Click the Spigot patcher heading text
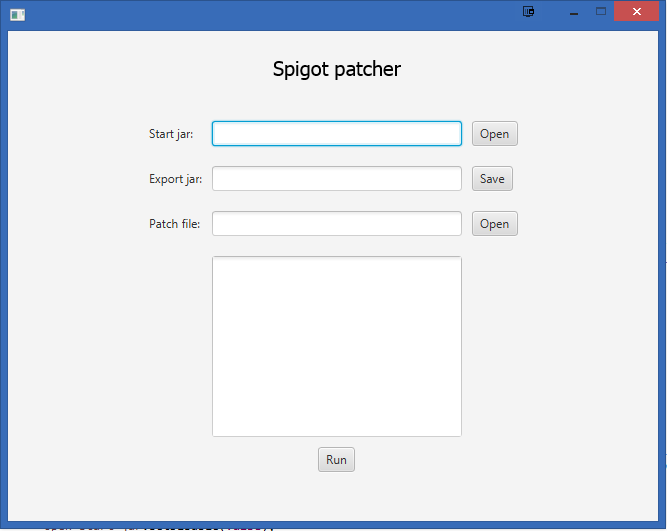667x531 pixels. (x=336, y=69)
